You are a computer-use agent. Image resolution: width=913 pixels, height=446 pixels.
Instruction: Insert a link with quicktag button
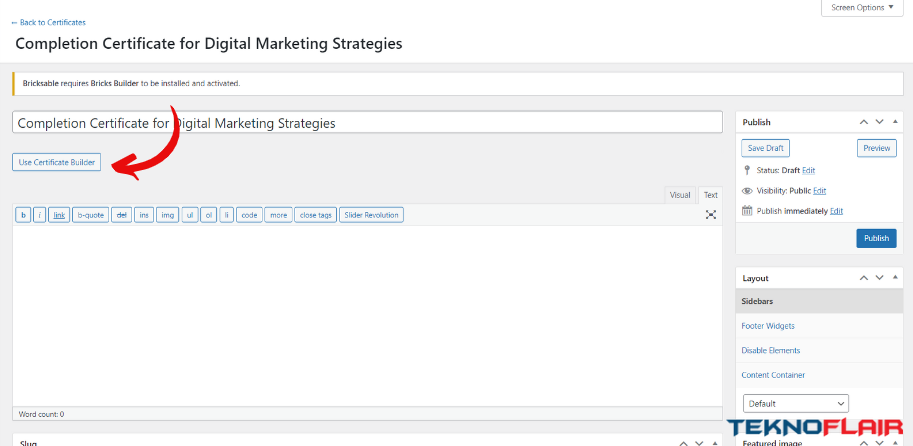[59, 215]
